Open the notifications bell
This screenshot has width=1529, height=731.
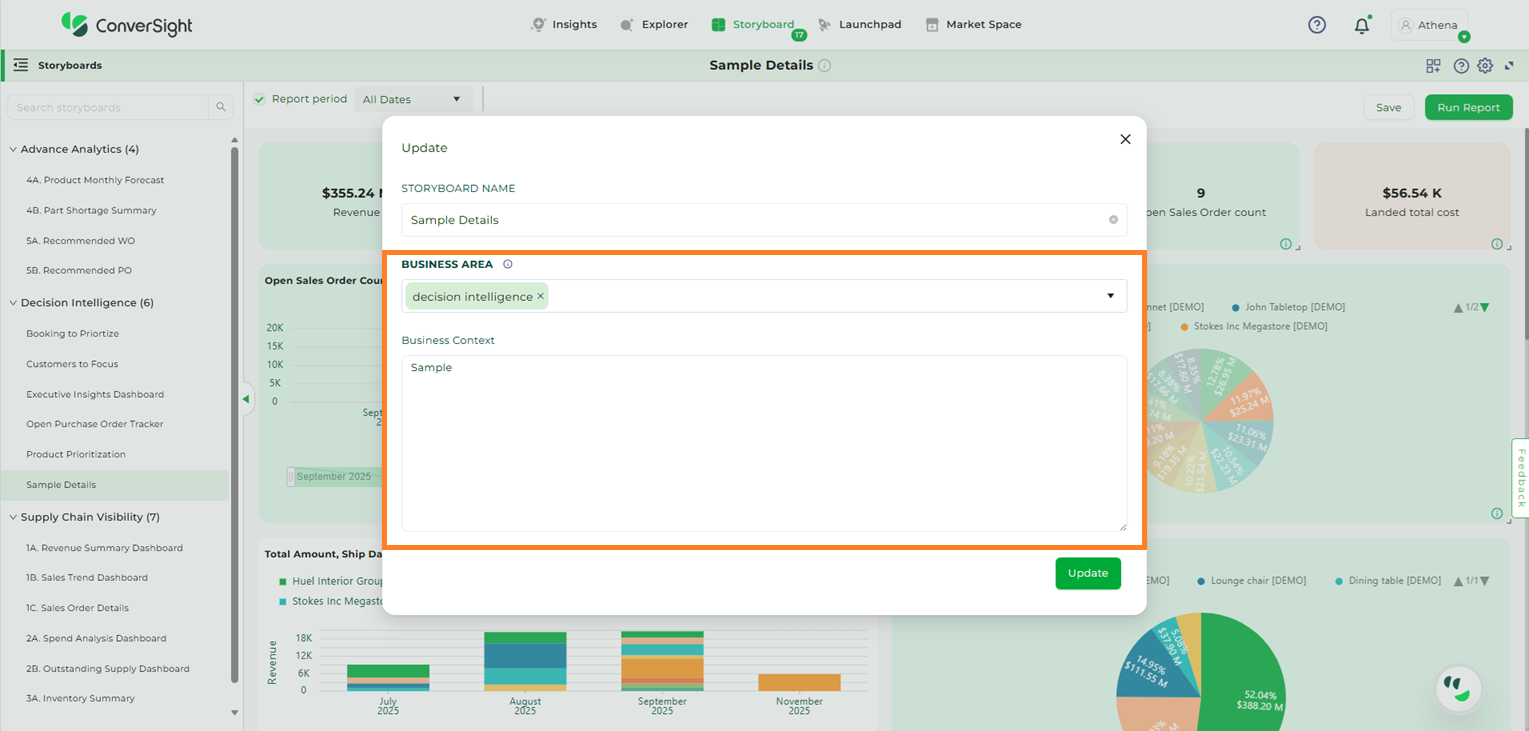1361,26
